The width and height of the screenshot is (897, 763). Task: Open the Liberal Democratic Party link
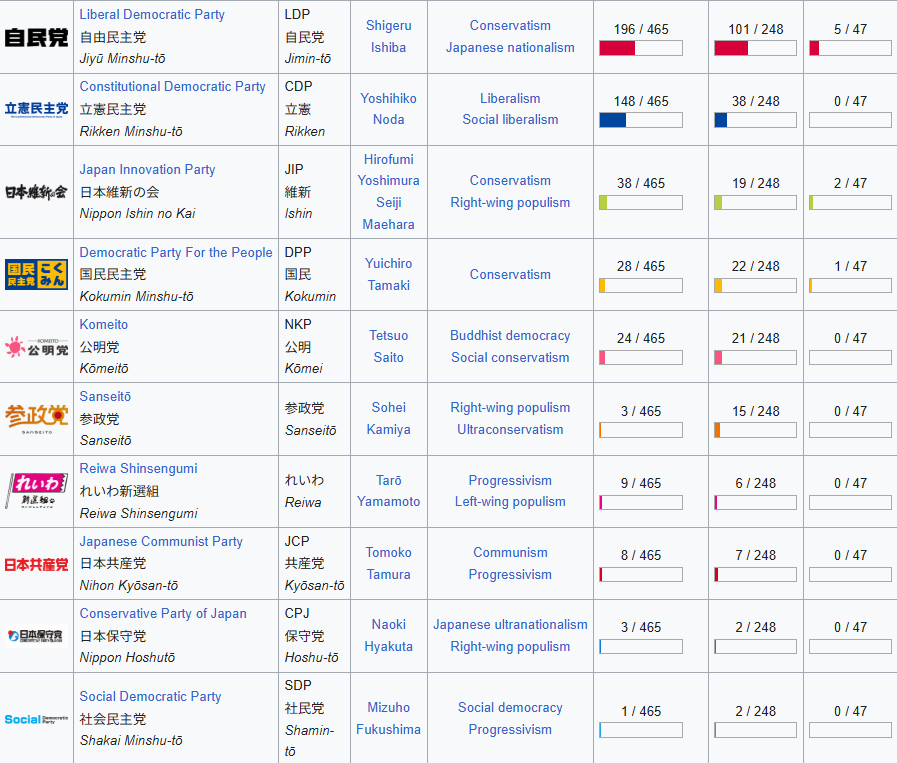pos(152,14)
